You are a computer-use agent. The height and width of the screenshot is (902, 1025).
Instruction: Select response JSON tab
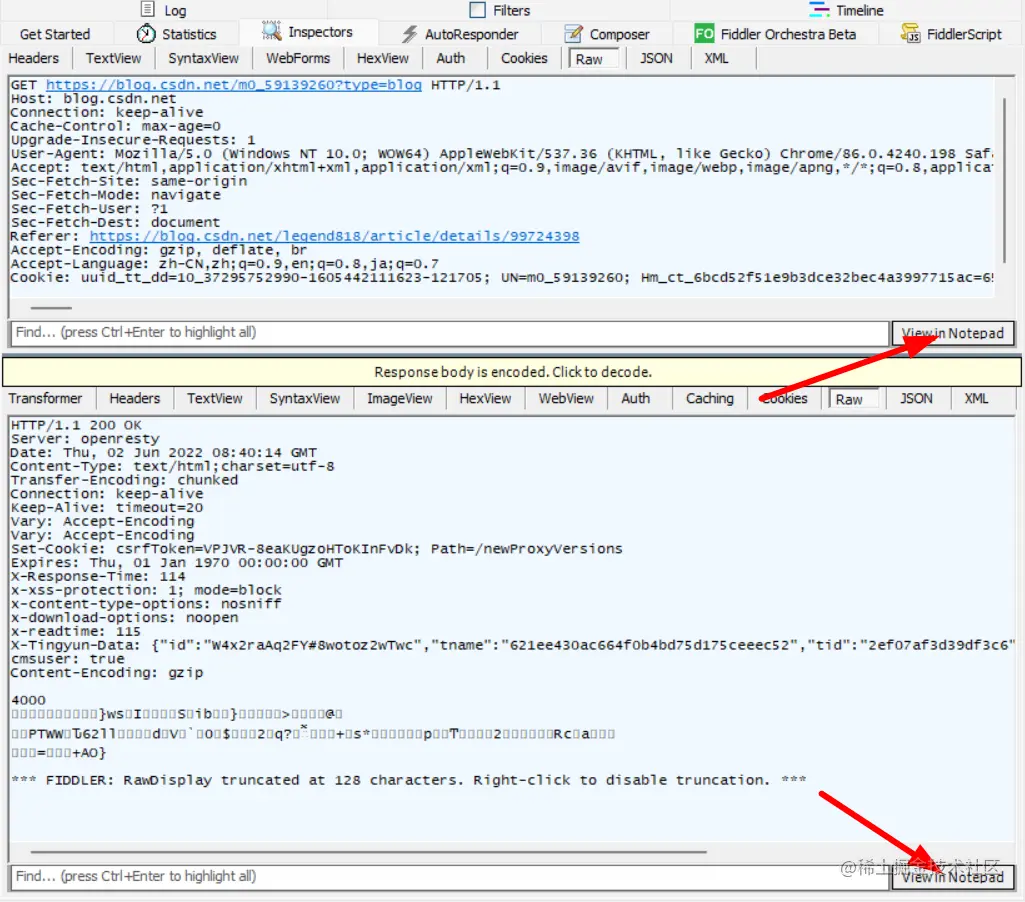click(916, 399)
